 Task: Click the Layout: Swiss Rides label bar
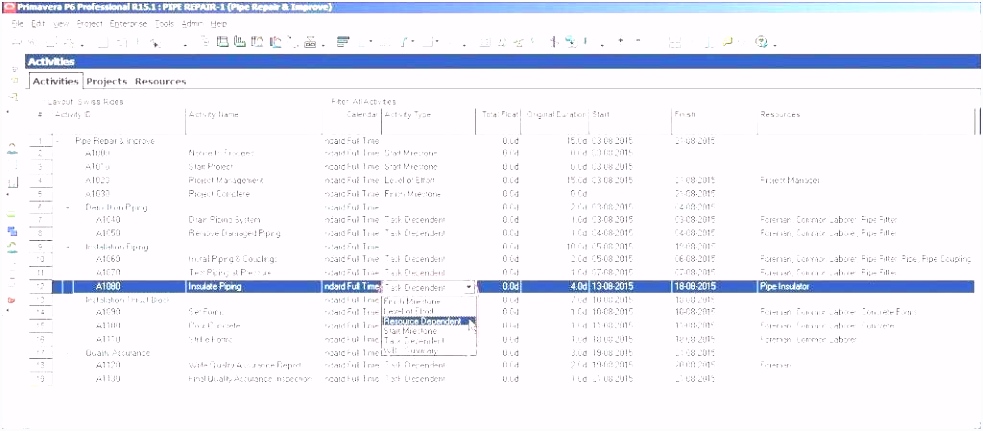pyautogui.click(x=83, y=102)
